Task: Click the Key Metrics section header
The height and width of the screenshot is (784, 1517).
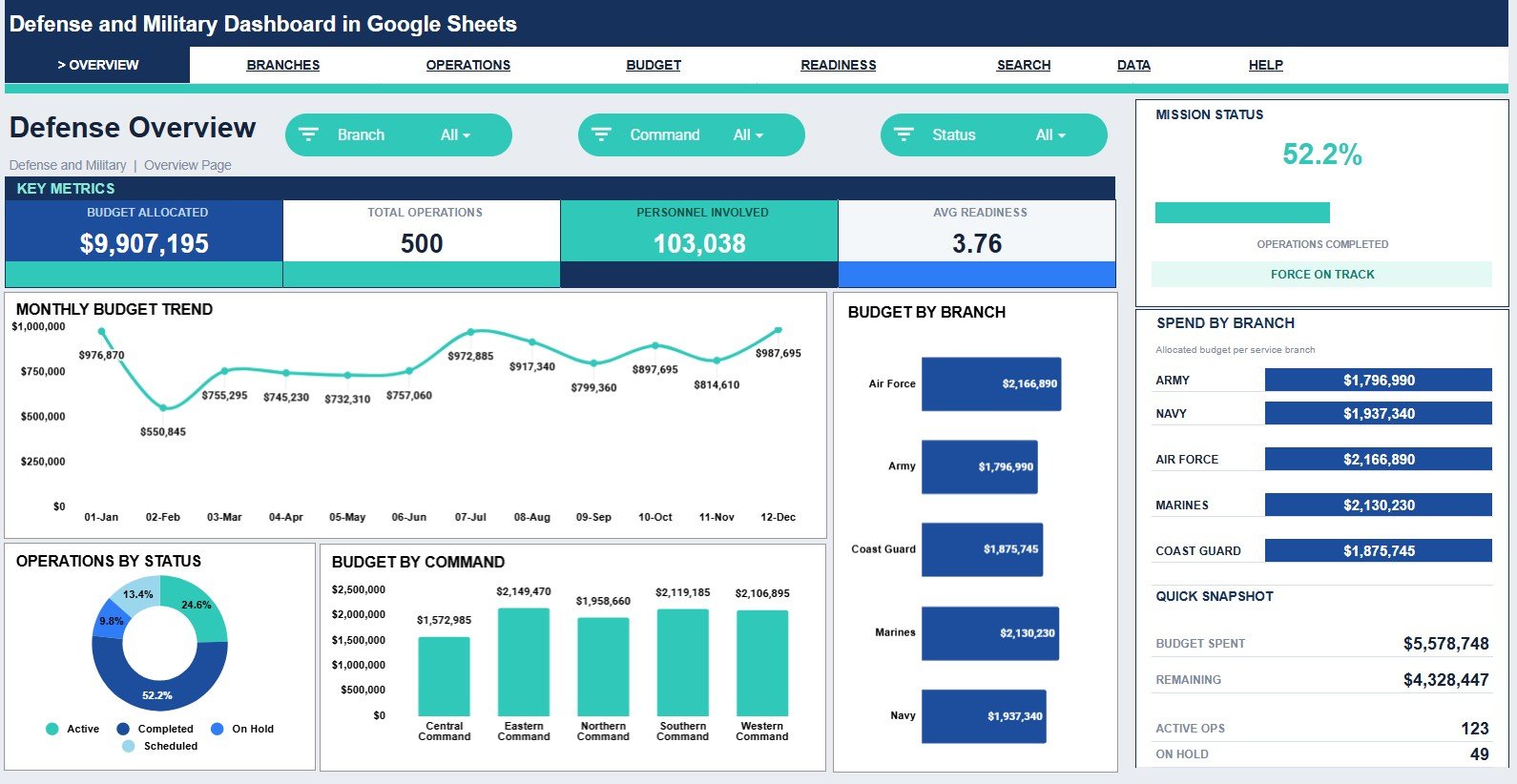Action: click(x=560, y=188)
